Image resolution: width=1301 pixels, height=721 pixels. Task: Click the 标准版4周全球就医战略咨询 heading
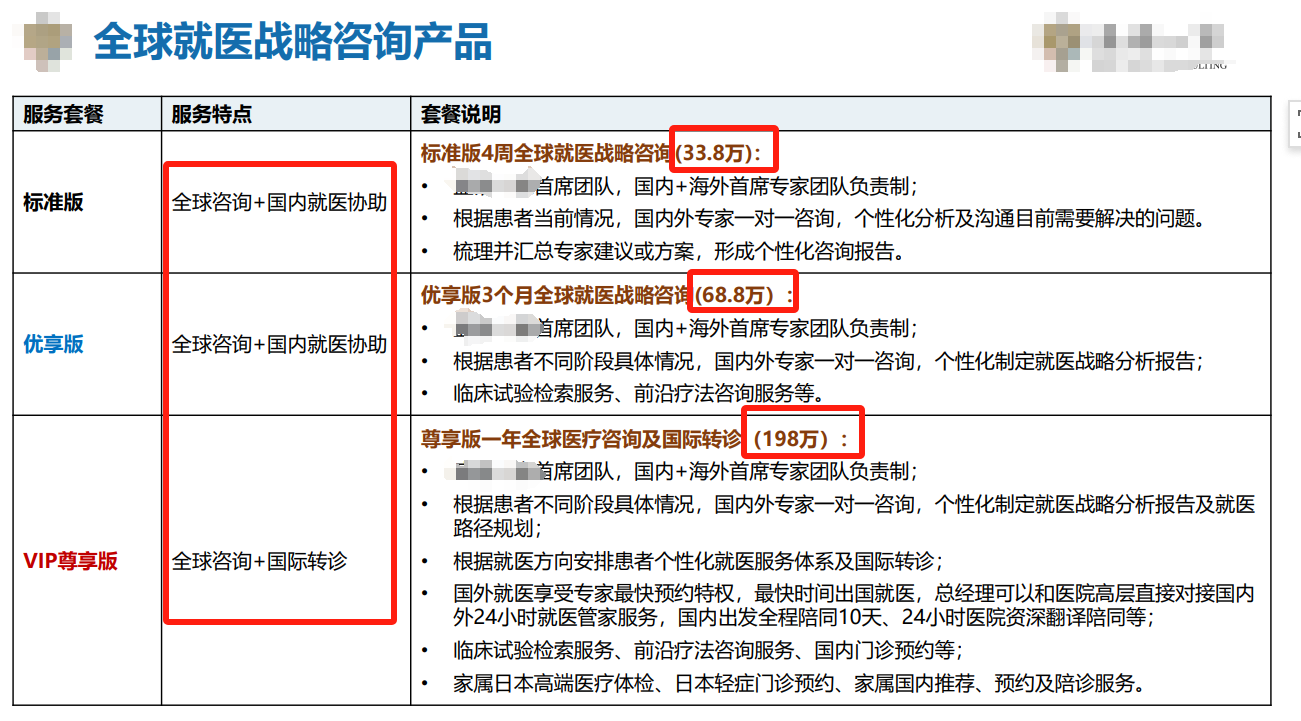click(x=545, y=153)
